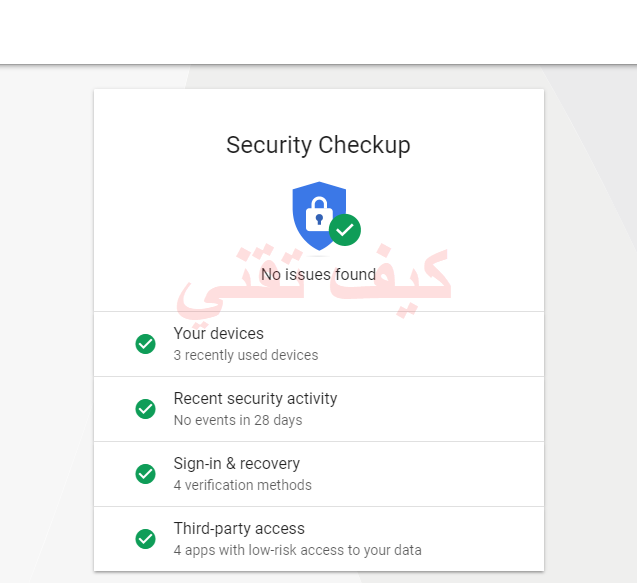Select the 'Your devices' title text
The image size is (637, 583).
219,334
